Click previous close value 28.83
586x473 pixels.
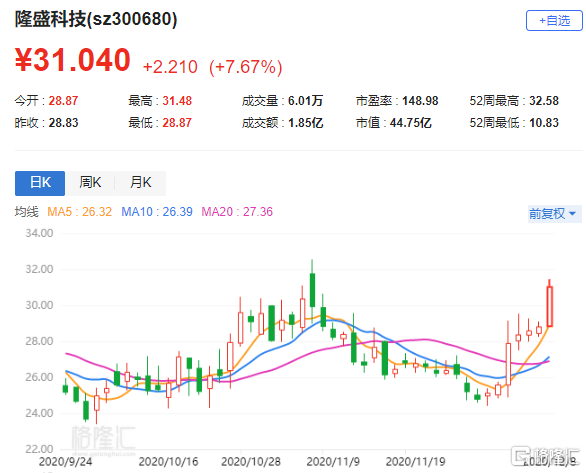coord(63,123)
